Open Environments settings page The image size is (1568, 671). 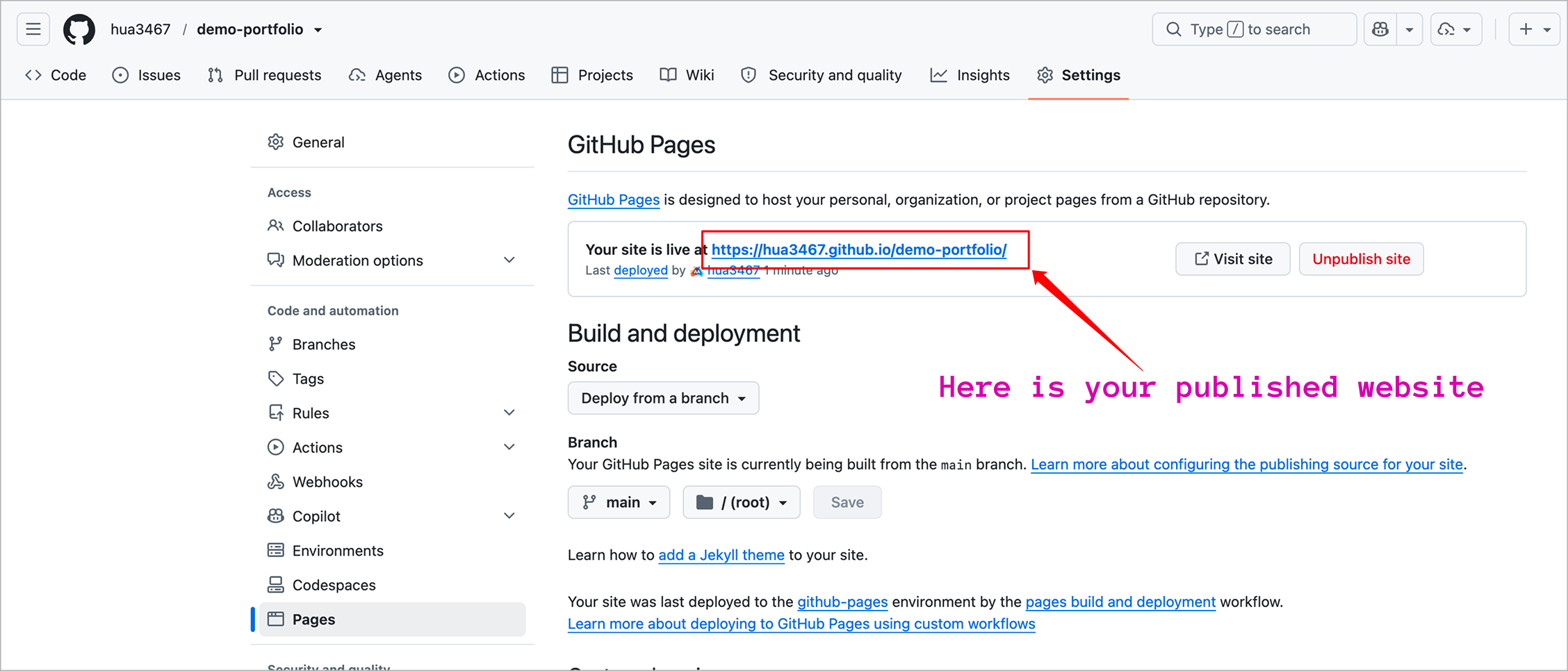pos(393,551)
